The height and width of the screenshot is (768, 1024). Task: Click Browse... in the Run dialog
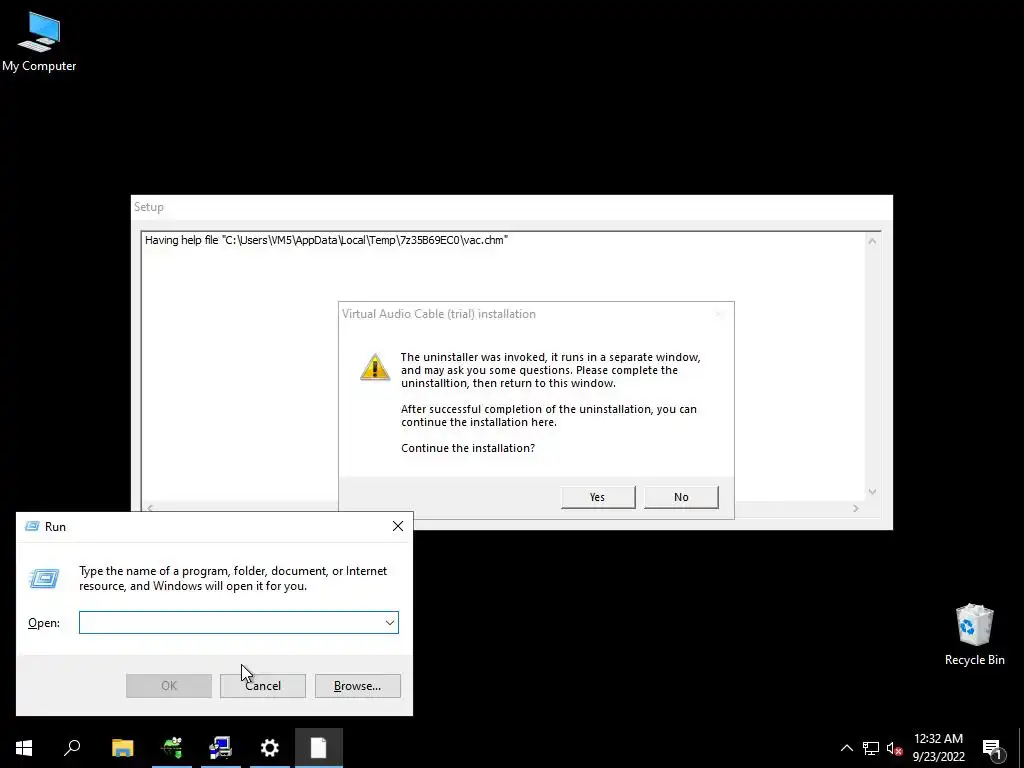point(357,686)
